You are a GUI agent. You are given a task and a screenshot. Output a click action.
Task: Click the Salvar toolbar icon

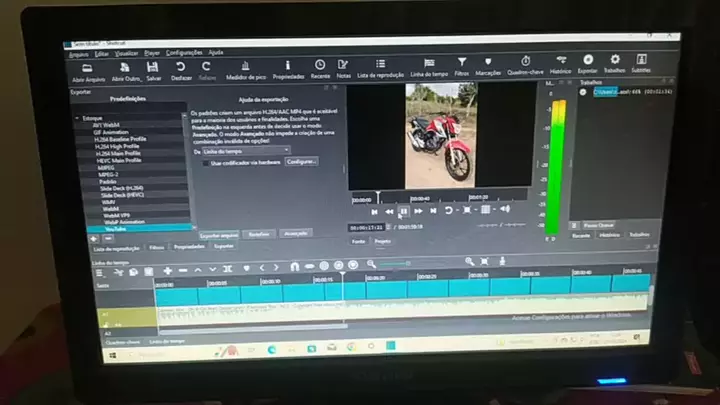tap(155, 66)
